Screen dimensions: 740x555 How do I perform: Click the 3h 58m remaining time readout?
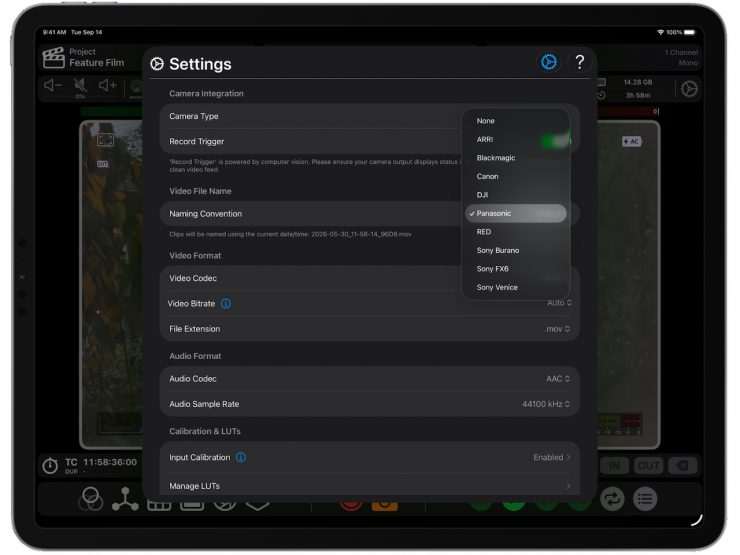coord(638,95)
